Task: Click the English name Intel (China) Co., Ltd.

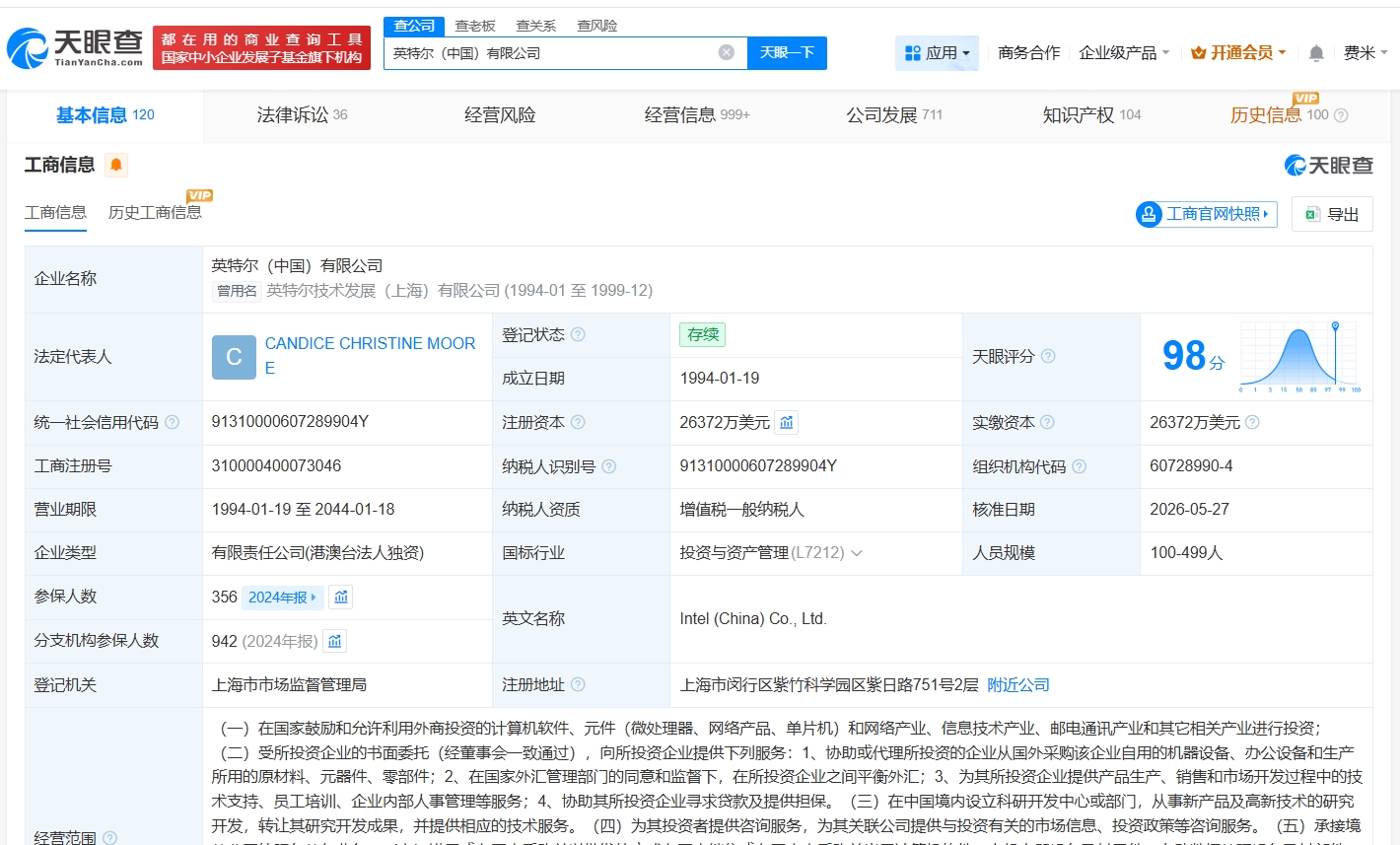Action: click(x=753, y=619)
